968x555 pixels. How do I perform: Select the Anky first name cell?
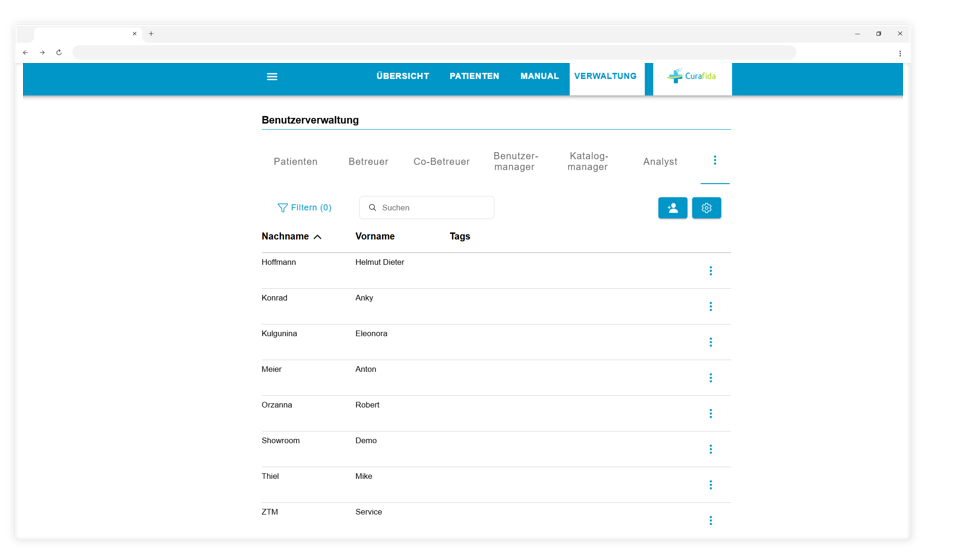364,298
